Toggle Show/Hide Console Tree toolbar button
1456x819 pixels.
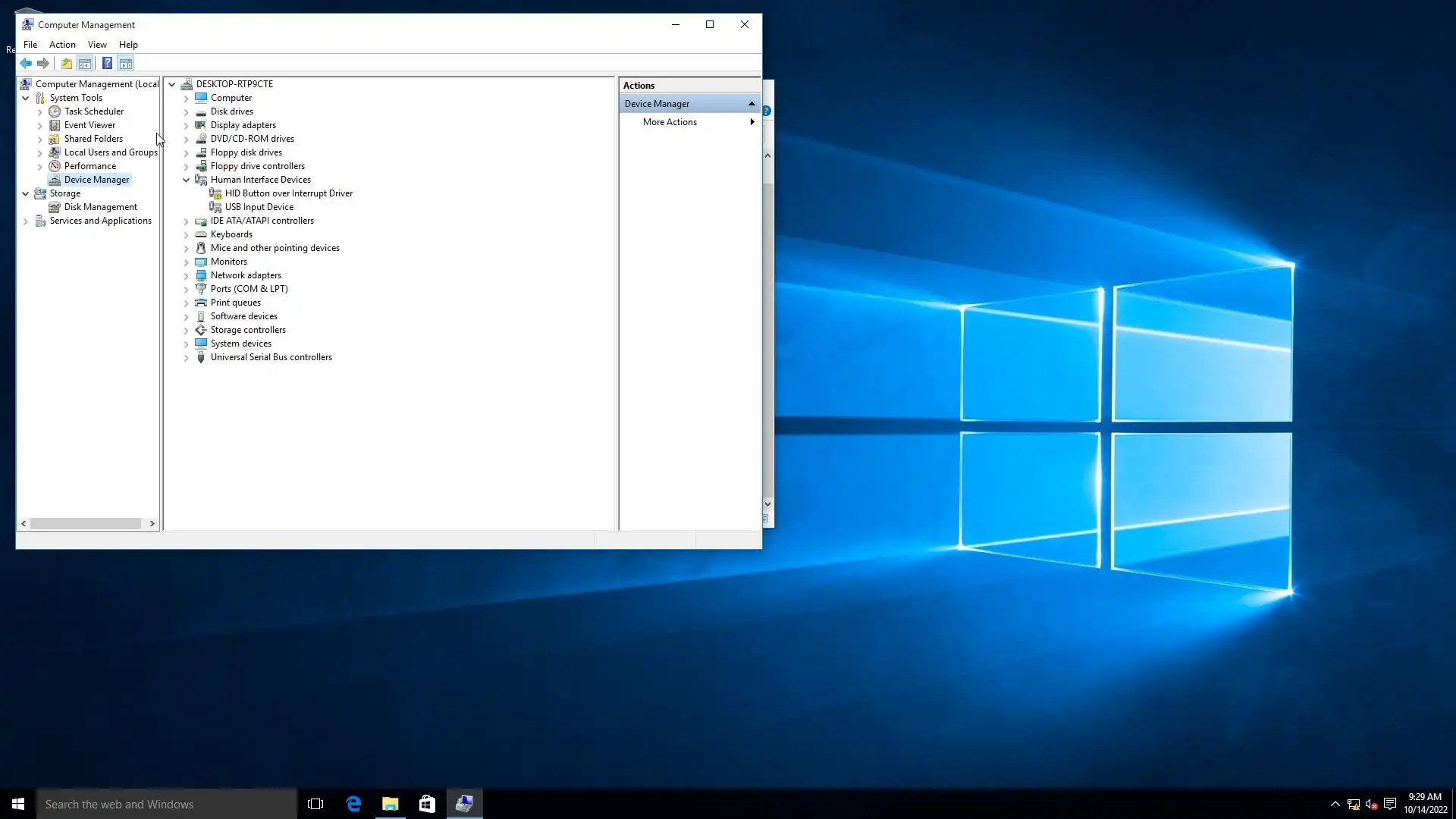point(85,64)
